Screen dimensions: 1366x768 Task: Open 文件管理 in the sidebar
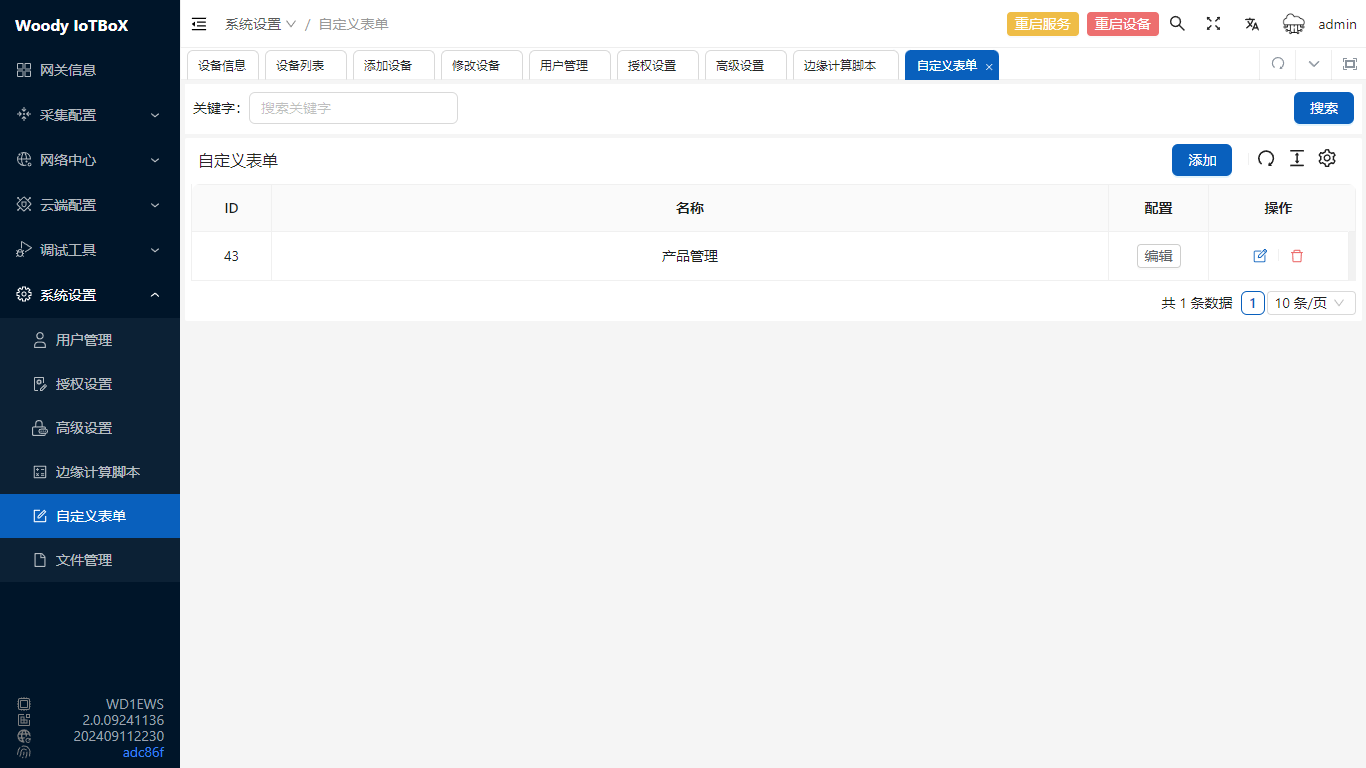coord(84,560)
